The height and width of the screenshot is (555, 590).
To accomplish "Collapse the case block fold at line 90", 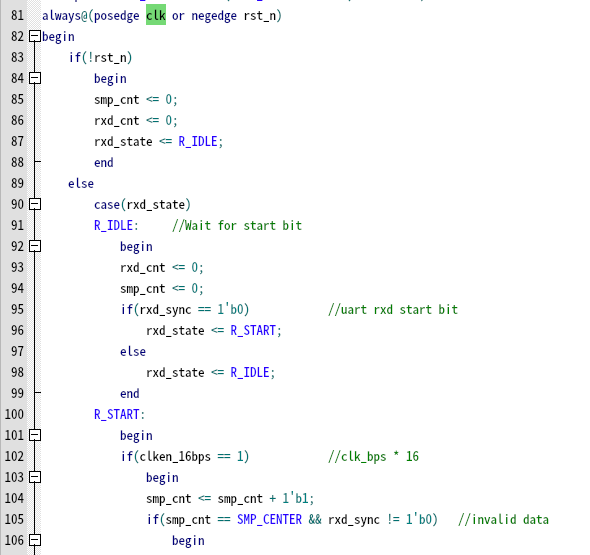I will [35, 204].
